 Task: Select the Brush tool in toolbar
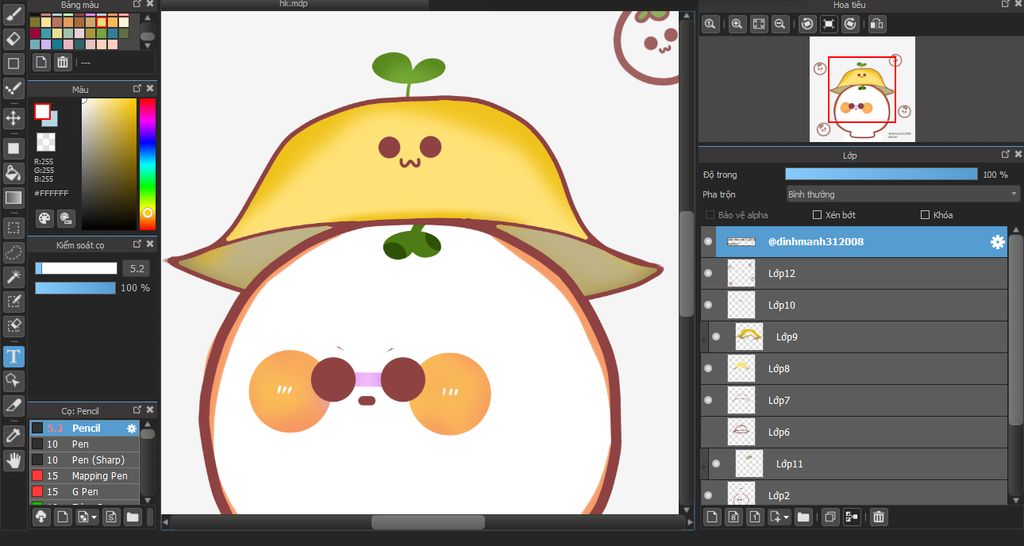tap(14, 14)
